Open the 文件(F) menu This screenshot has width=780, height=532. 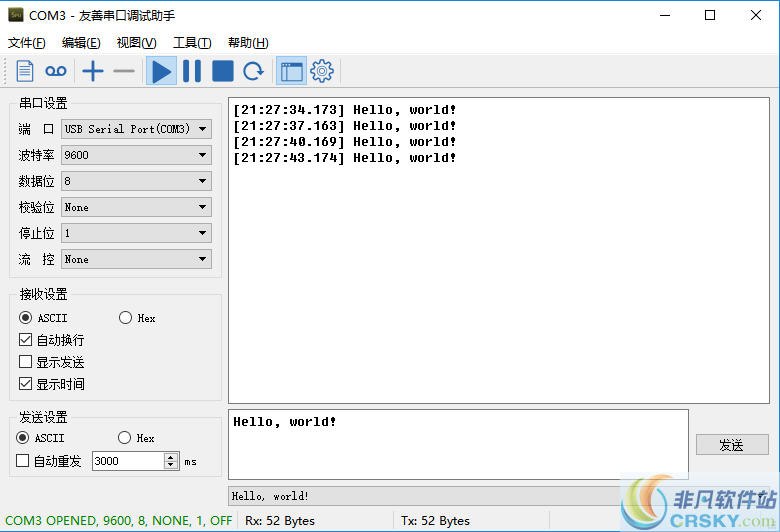click(x=27, y=43)
